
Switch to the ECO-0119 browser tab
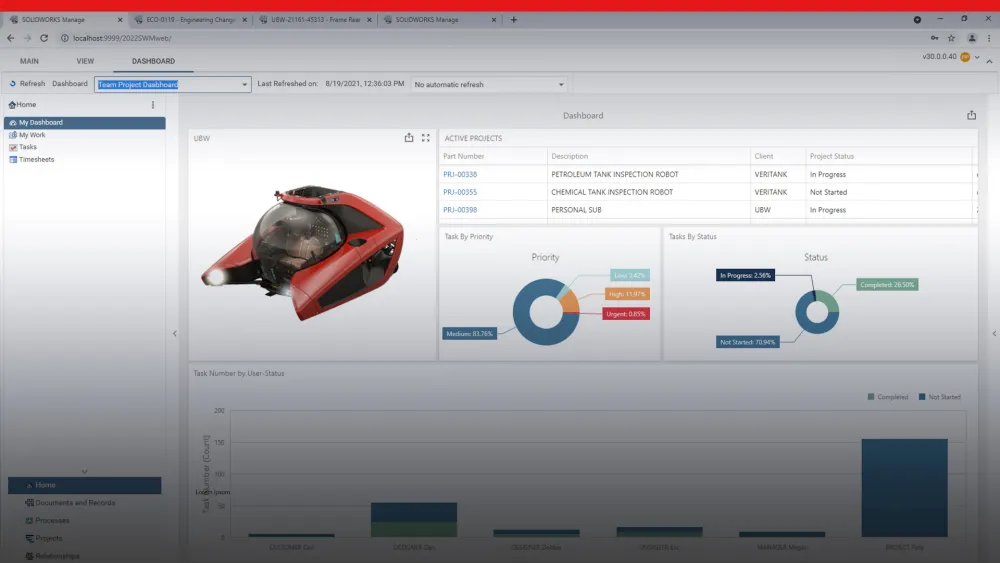click(x=190, y=20)
